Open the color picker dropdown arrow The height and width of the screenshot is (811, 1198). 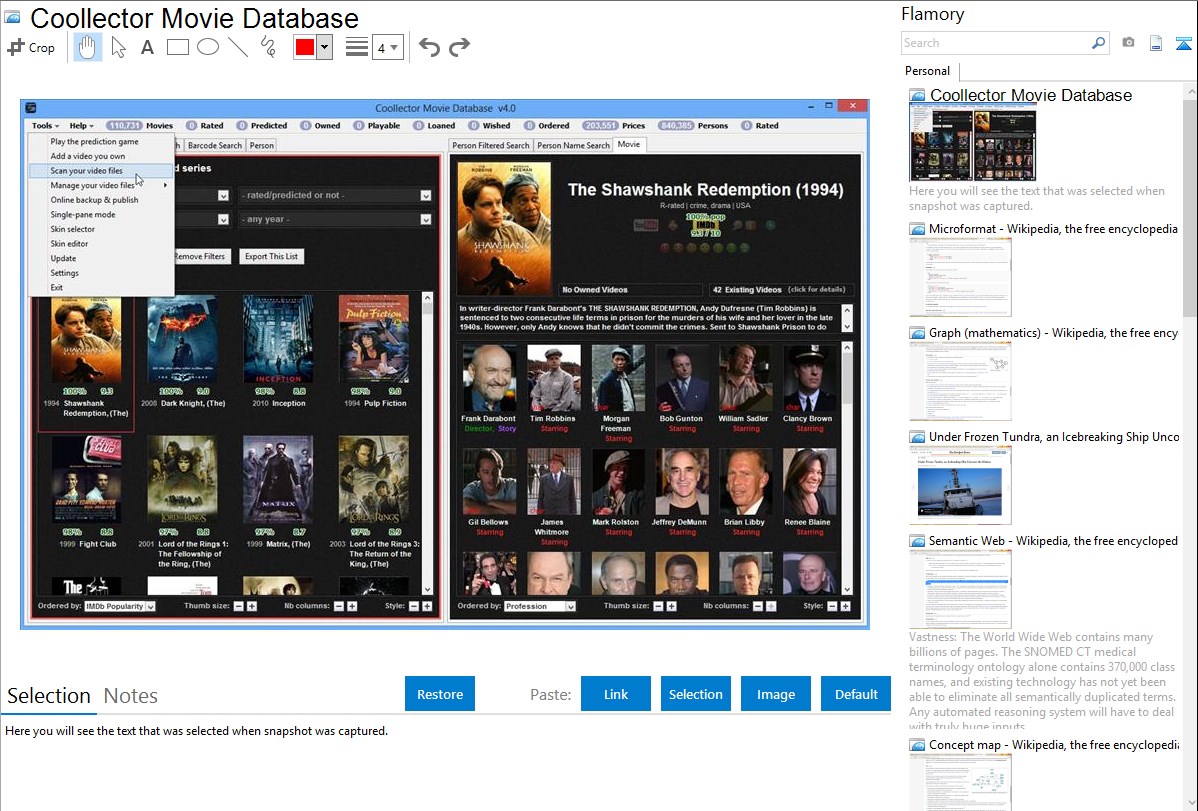click(324, 47)
